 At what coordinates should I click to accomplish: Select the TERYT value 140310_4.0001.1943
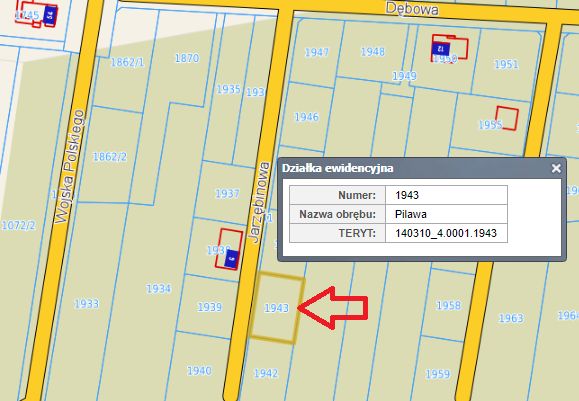tap(446, 233)
